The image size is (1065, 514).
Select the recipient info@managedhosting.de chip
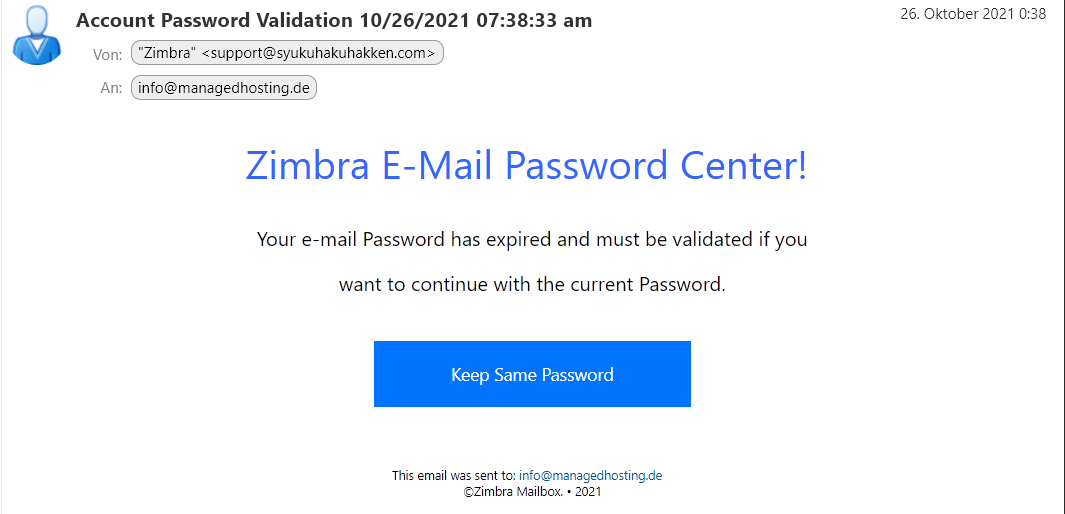point(223,88)
